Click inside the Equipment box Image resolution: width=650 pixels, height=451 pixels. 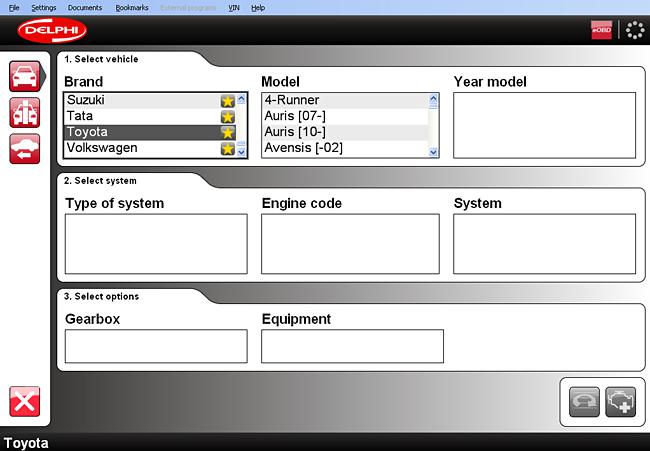coord(352,346)
